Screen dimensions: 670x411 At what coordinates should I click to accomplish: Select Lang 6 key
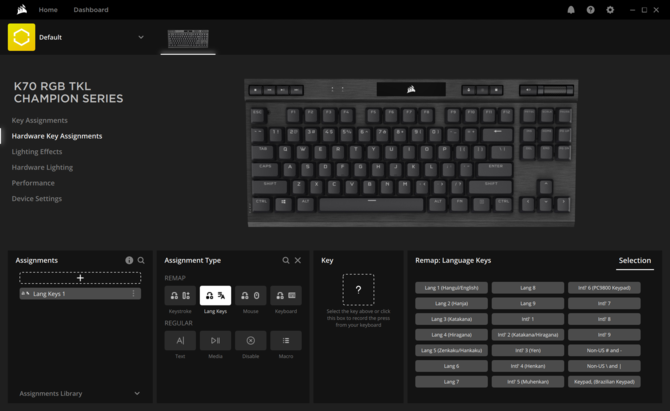(x=451, y=366)
